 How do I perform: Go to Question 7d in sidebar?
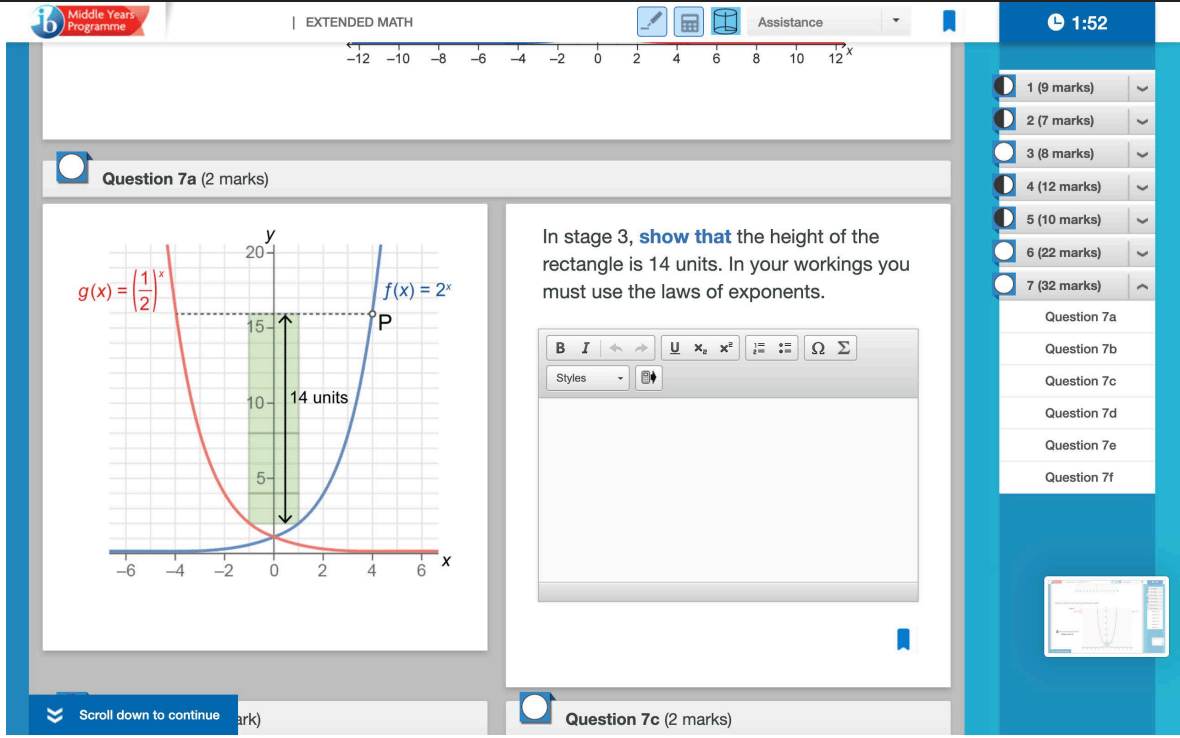click(x=1080, y=413)
